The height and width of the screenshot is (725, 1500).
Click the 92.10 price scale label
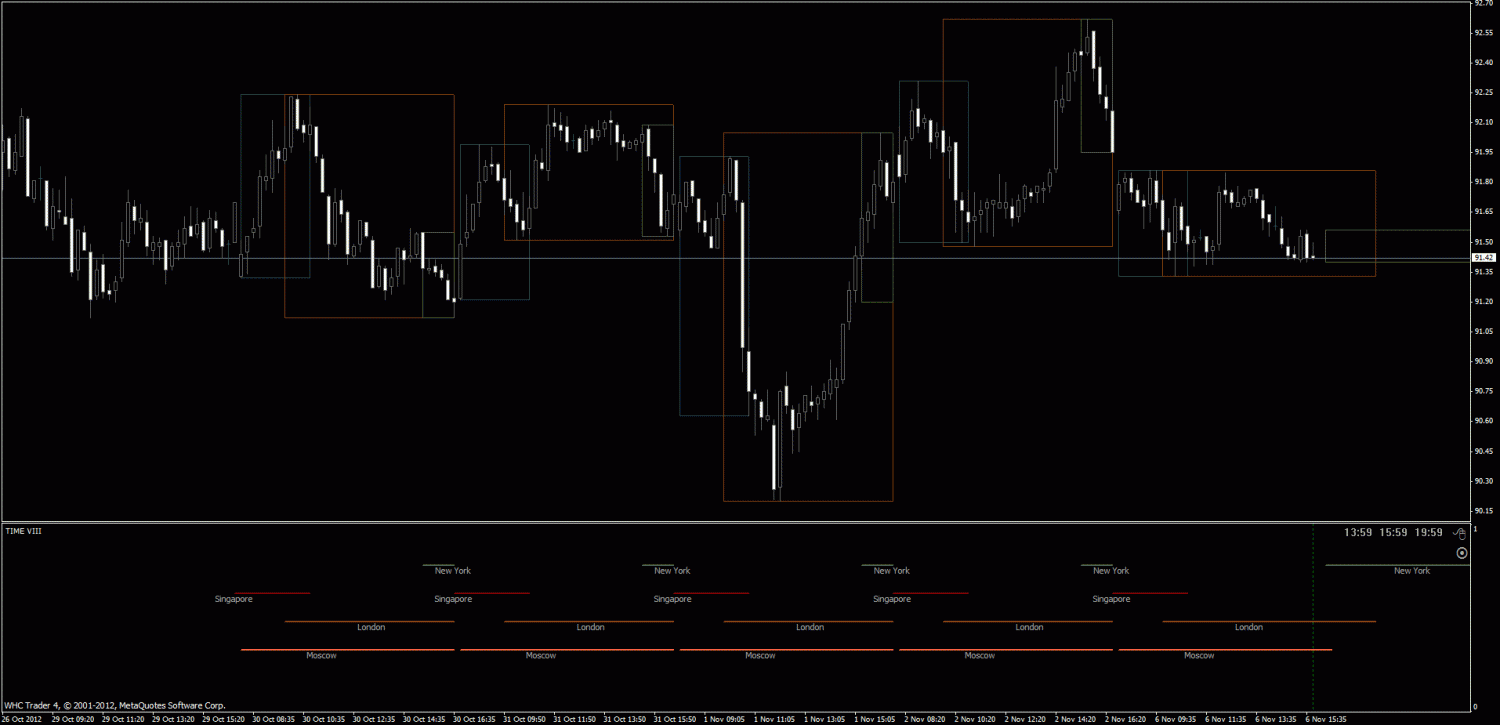[1486, 122]
